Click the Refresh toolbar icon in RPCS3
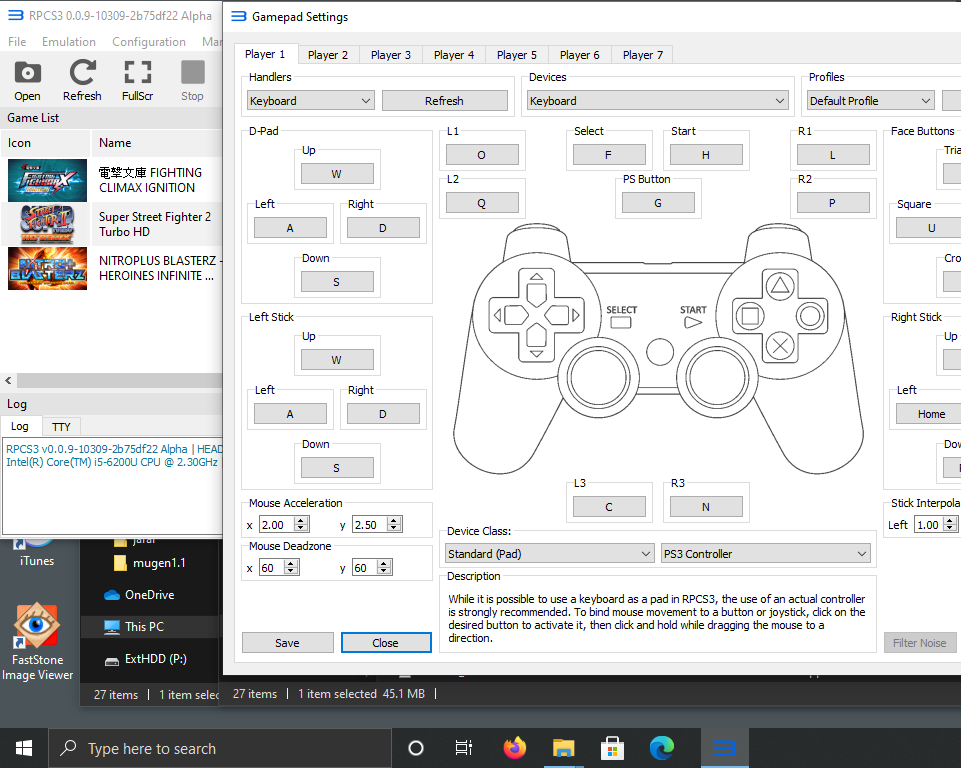 pos(82,80)
